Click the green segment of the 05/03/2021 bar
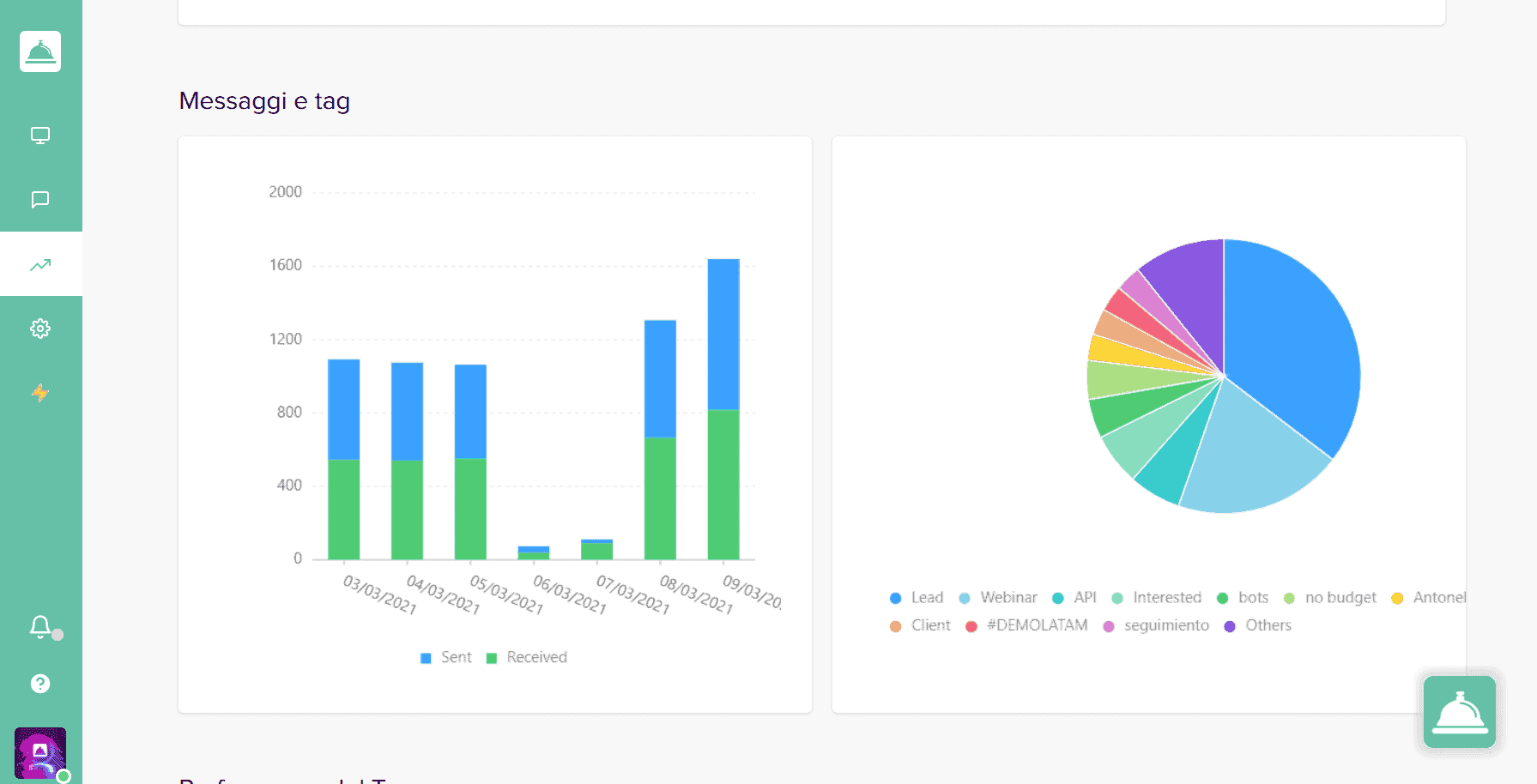The height and width of the screenshot is (784, 1537). (470, 509)
